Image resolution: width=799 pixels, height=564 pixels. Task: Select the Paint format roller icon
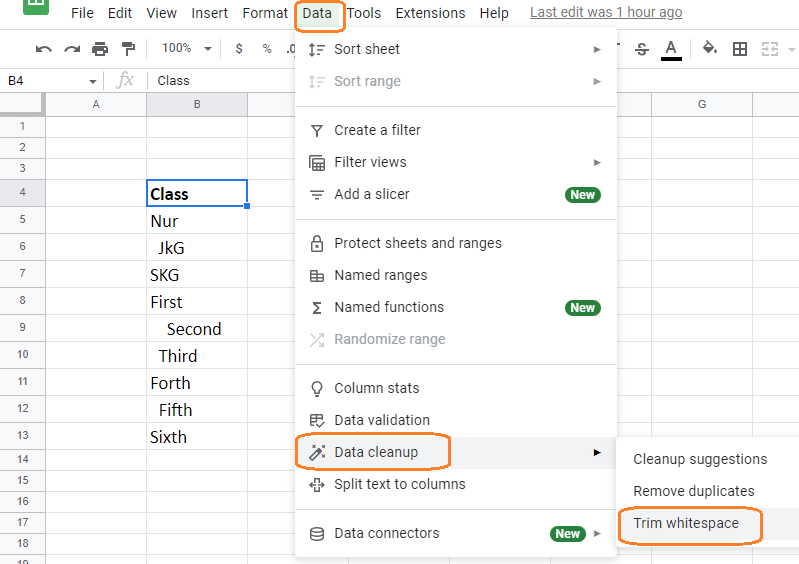point(128,49)
